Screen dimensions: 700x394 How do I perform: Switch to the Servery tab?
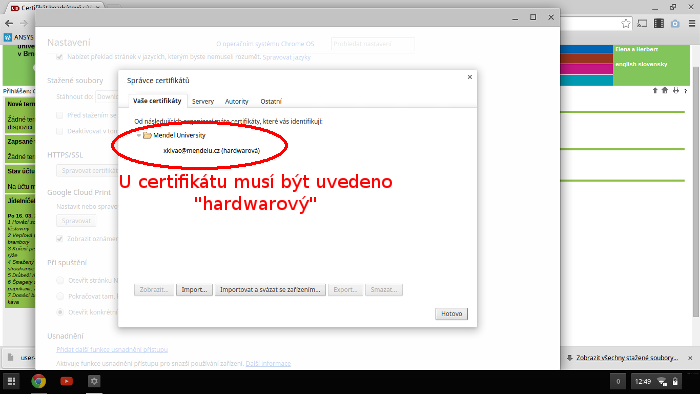pyautogui.click(x=203, y=102)
